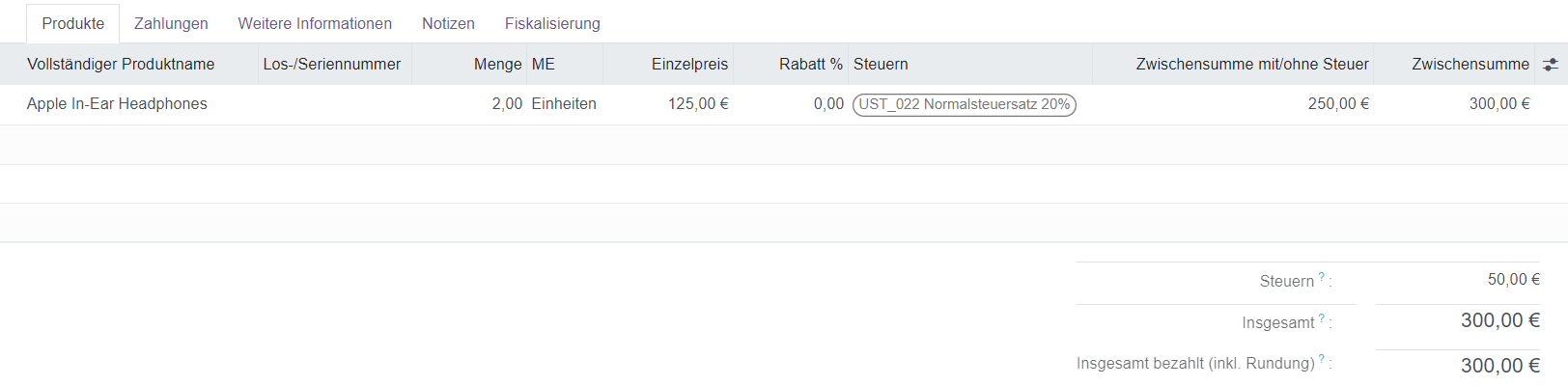Switch to the Notizen tab
This screenshot has height=386, width=1568.
[448, 23]
